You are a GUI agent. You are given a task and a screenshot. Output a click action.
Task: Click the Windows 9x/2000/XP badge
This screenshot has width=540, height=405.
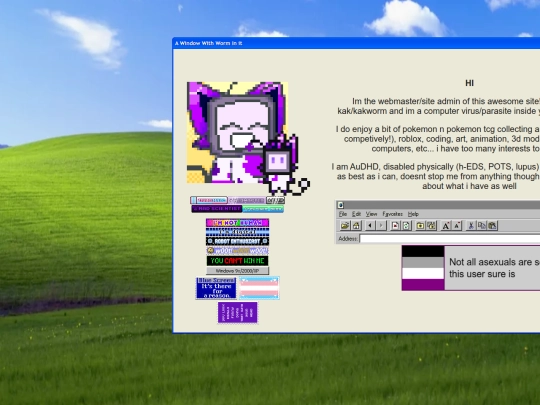[x=237, y=271]
